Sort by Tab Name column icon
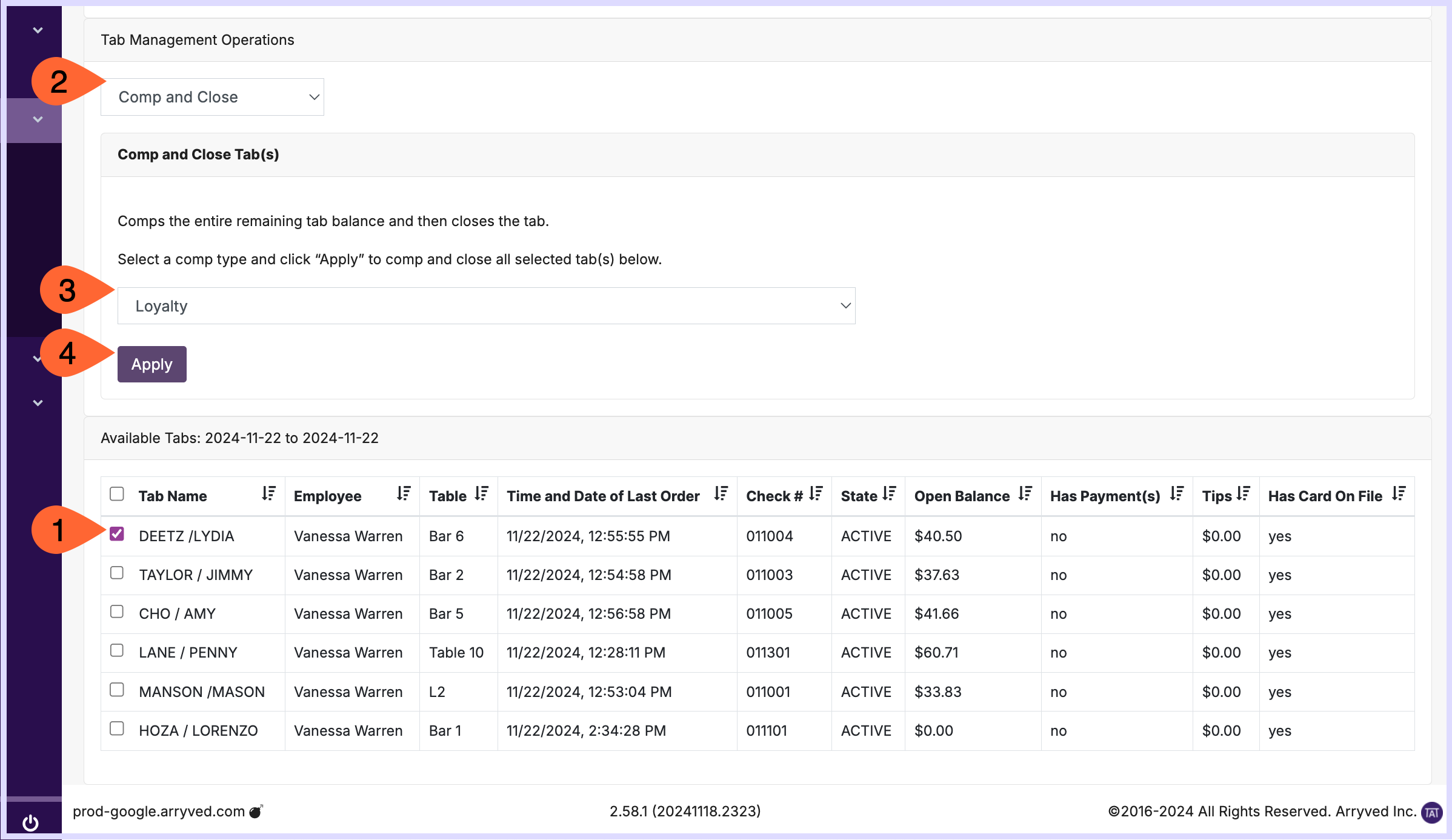The image size is (1452, 840). click(268, 494)
